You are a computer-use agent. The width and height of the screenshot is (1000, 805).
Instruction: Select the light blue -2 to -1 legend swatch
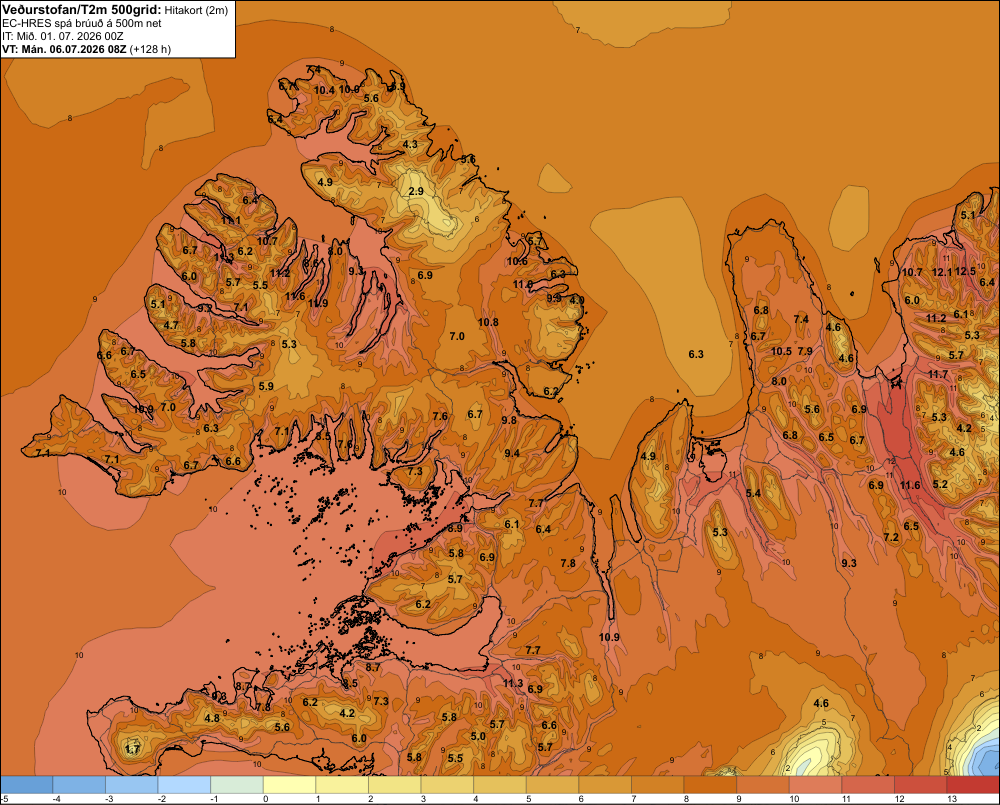tap(184, 785)
